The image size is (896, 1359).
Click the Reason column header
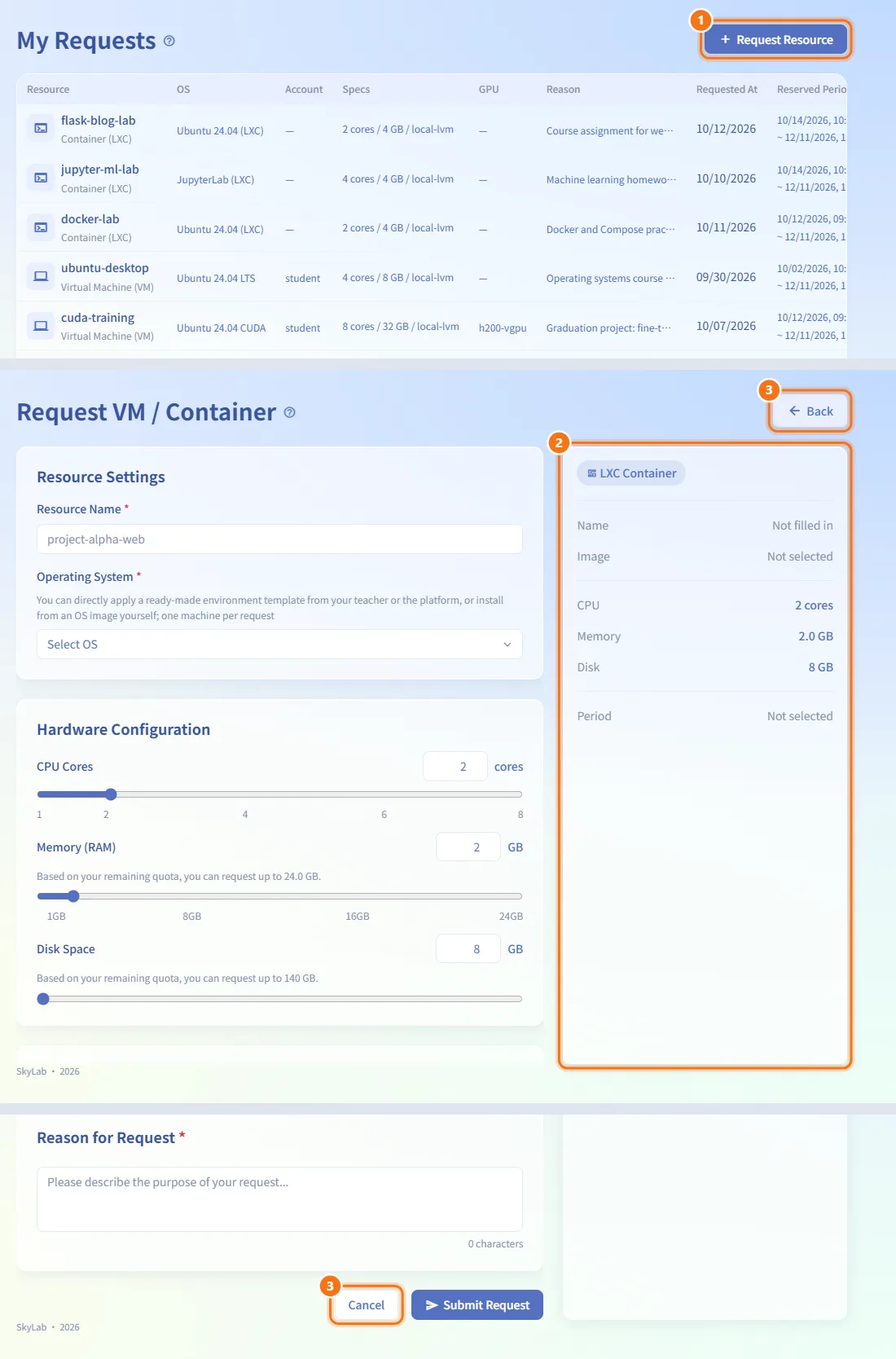(x=563, y=90)
